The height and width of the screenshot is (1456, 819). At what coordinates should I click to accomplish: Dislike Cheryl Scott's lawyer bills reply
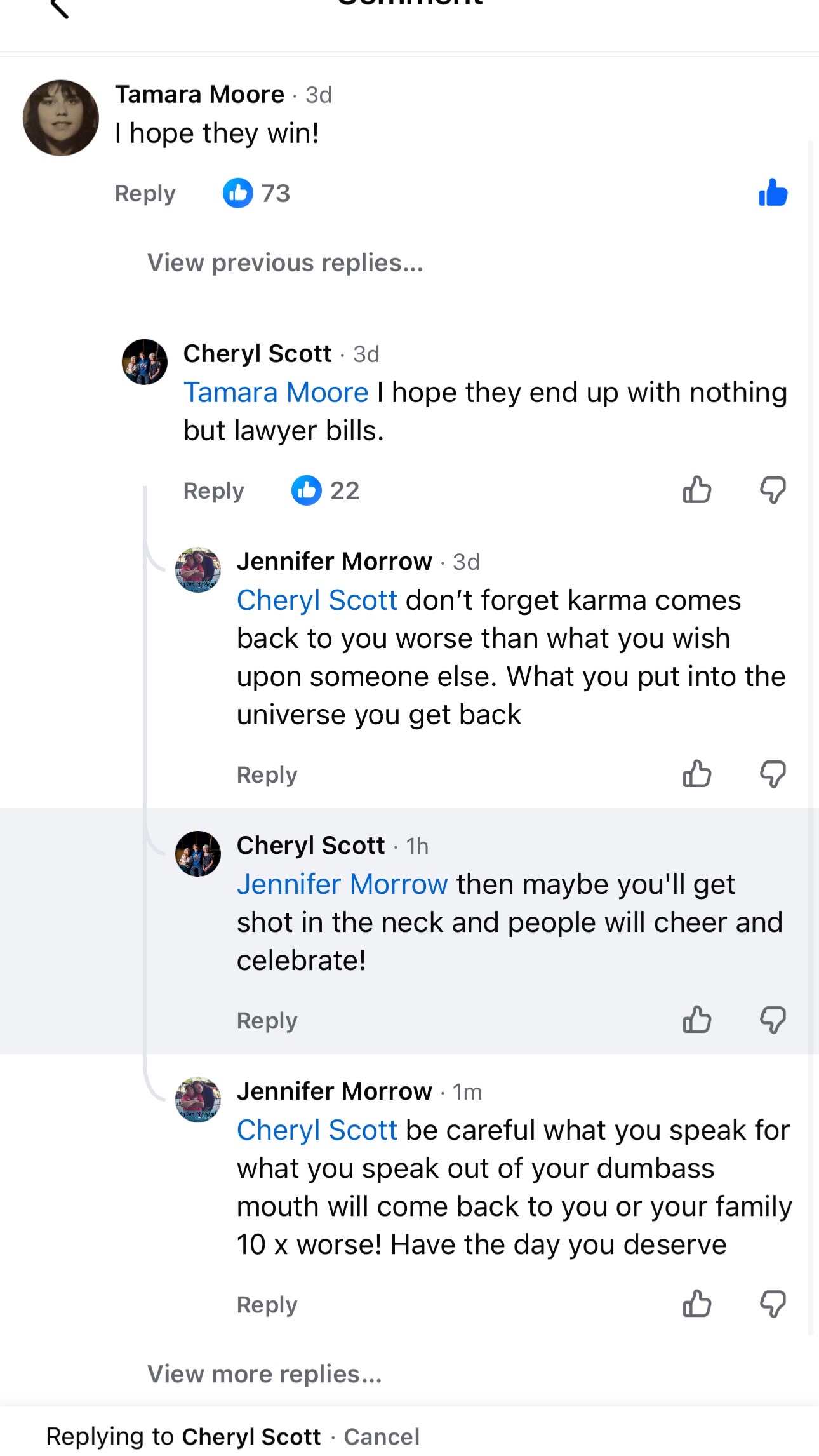coord(773,490)
